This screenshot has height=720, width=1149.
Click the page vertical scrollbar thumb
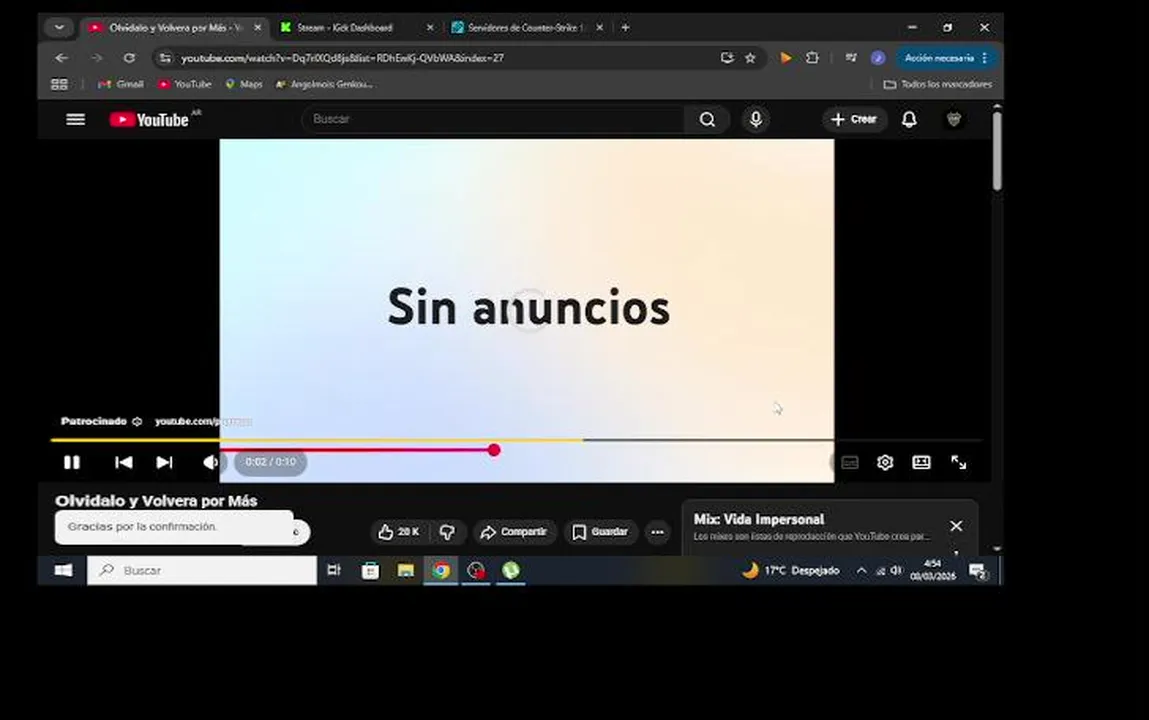[997, 150]
